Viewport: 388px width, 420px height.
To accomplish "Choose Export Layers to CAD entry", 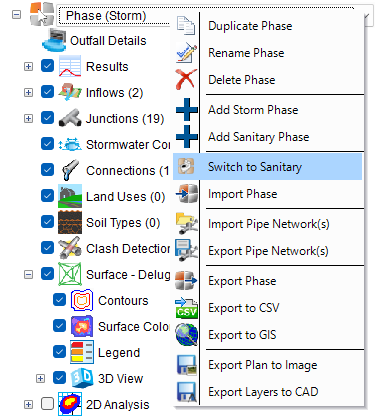I will [x=268, y=392].
